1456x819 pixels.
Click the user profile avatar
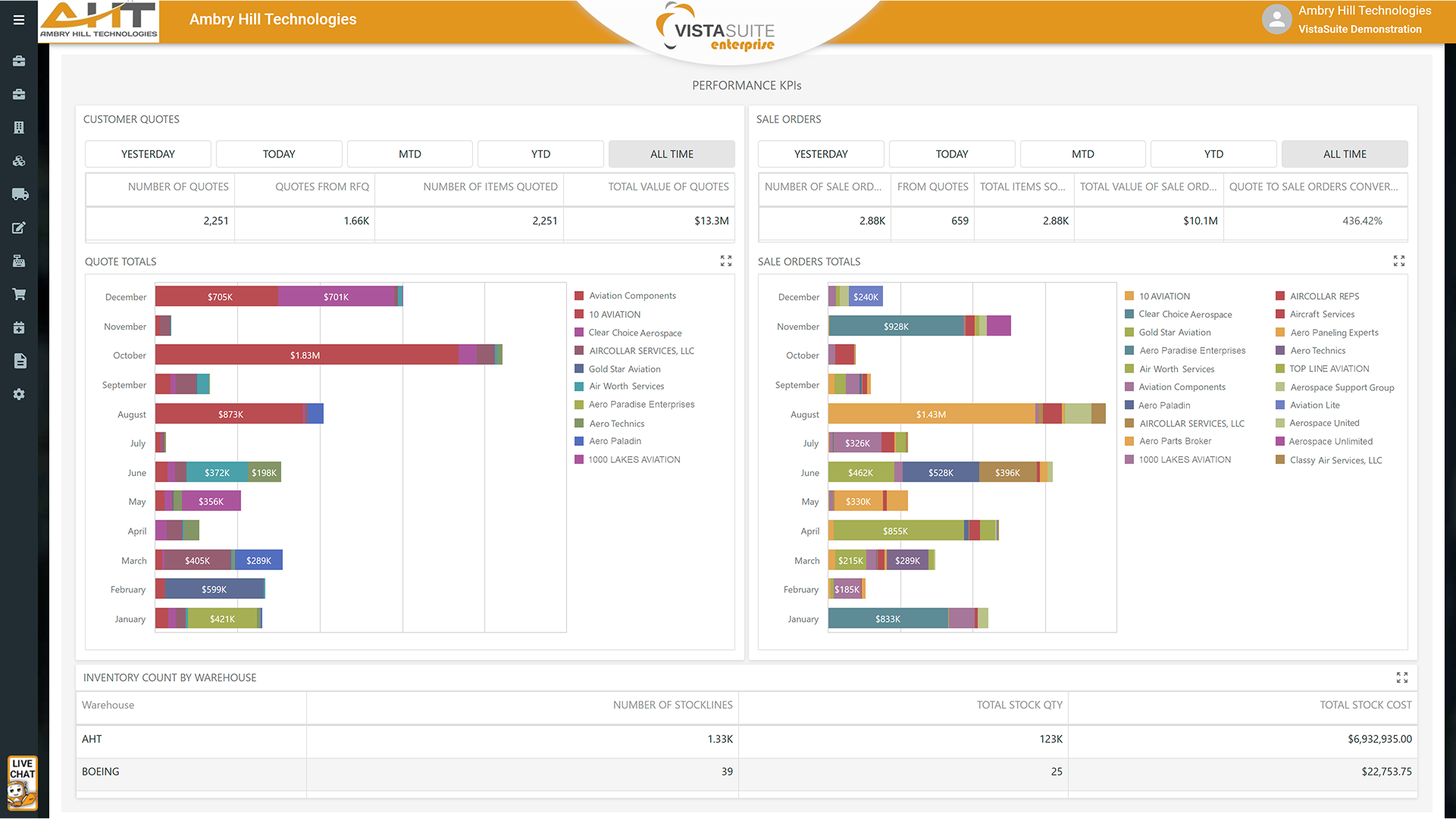tap(1276, 20)
